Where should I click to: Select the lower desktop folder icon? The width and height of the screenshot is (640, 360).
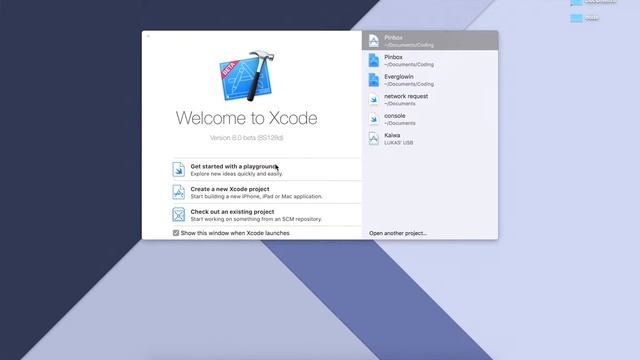click(576, 18)
